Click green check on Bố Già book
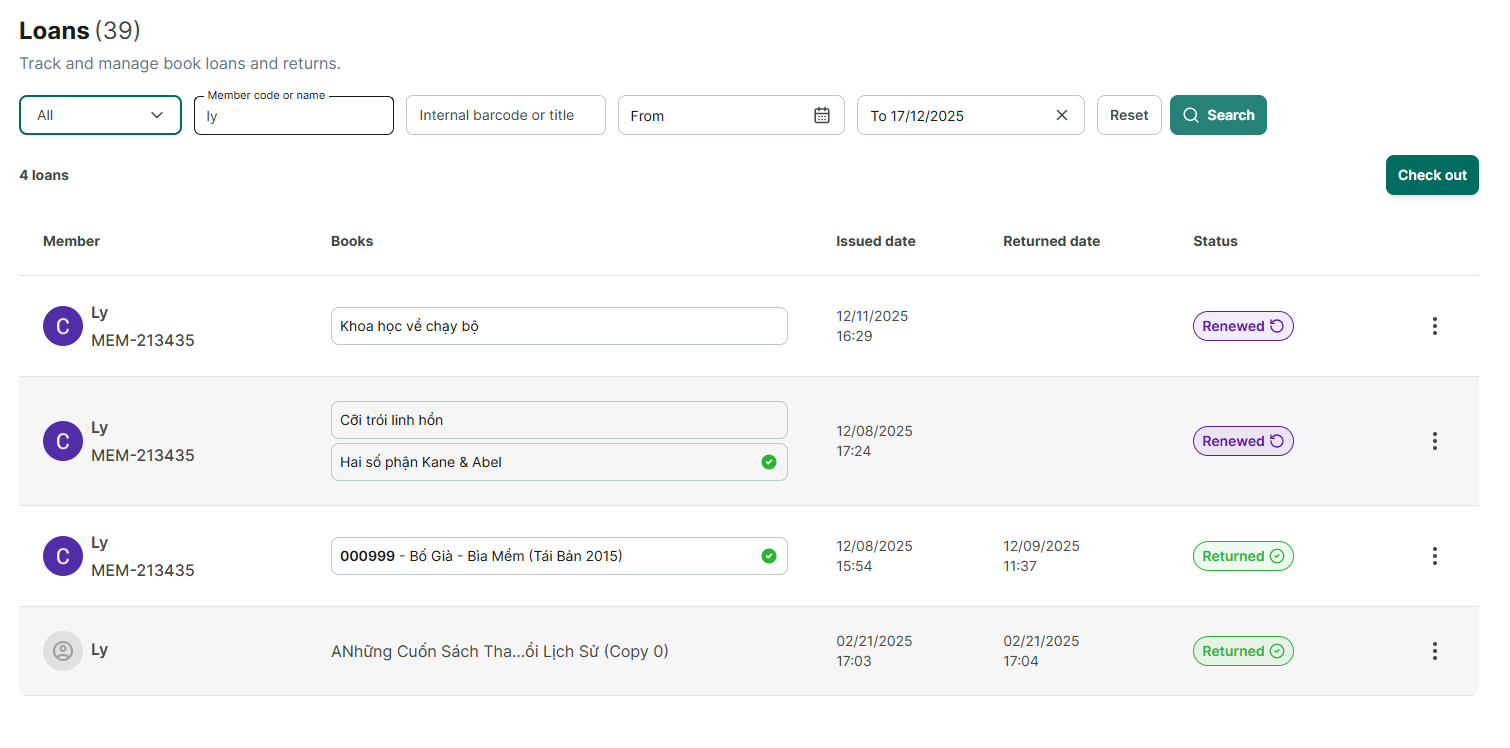1510x748 pixels. [x=769, y=556]
